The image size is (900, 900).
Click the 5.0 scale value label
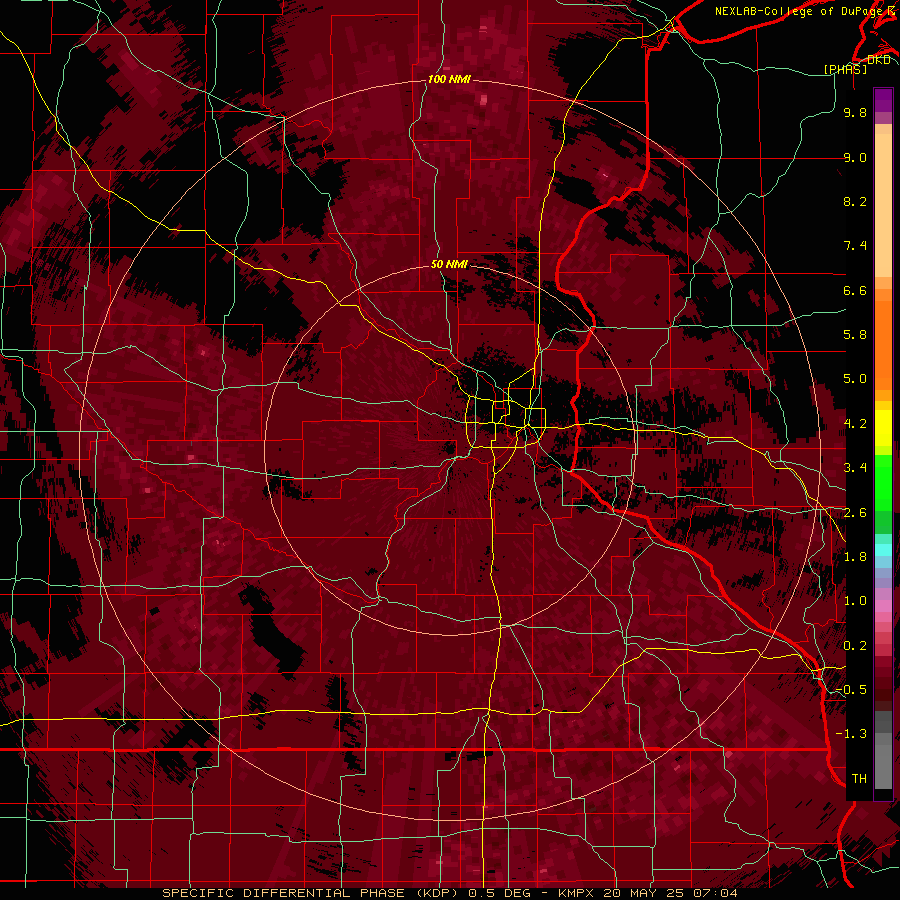click(855, 379)
